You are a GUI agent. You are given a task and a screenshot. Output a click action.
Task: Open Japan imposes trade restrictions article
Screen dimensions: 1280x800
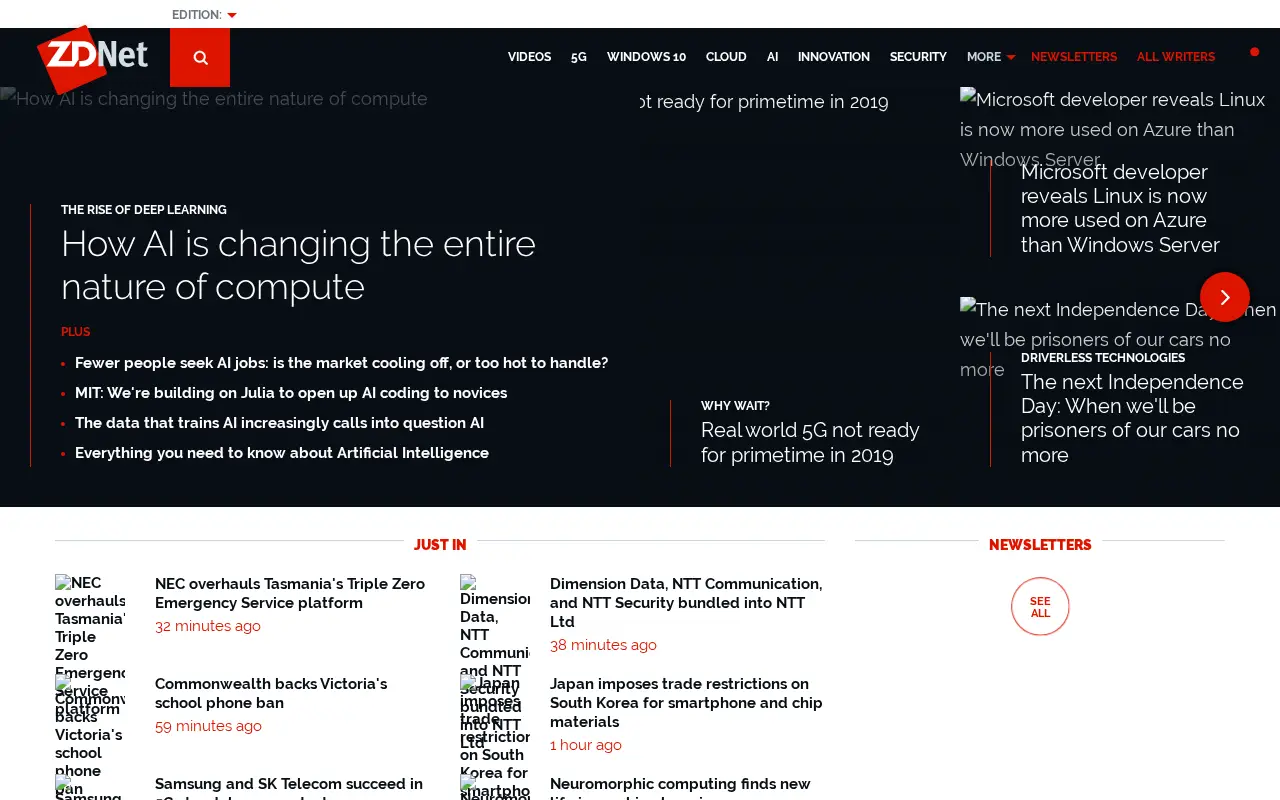point(686,702)
